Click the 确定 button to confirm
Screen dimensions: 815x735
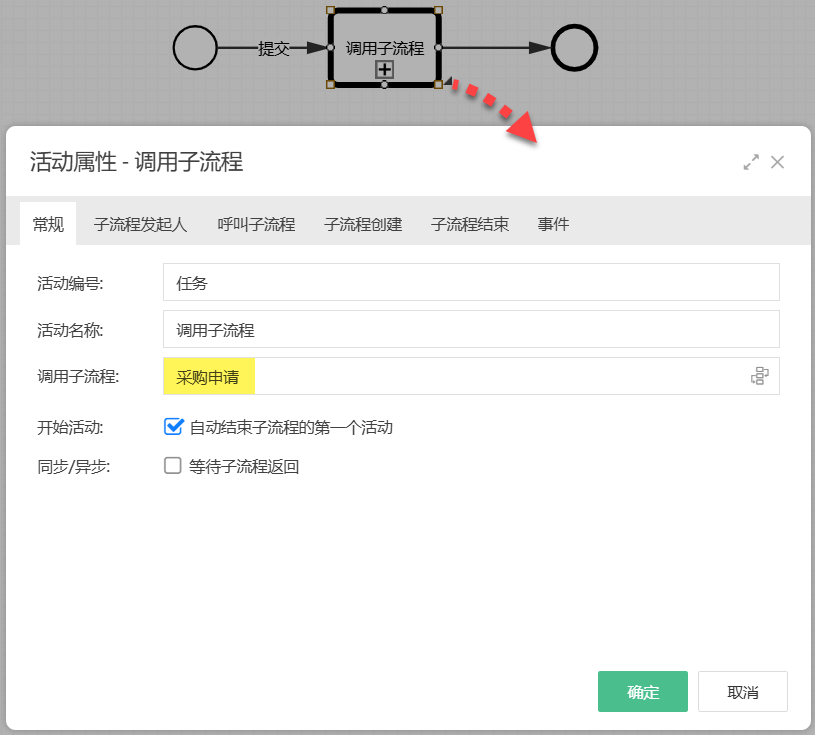point(642,692)
